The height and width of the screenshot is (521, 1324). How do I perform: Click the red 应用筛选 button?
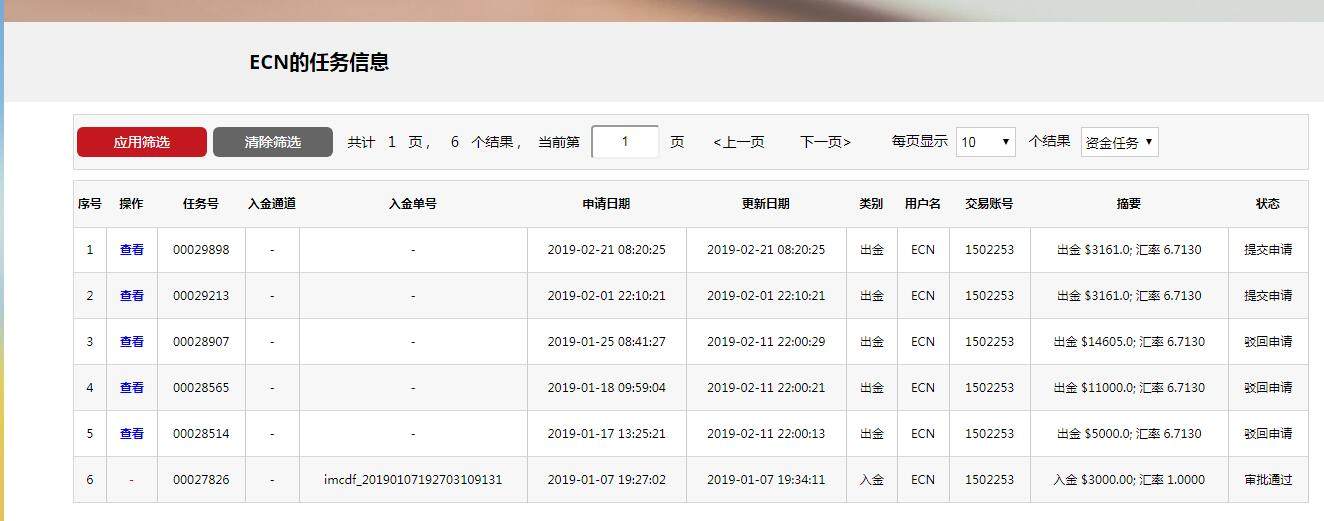(x=141, y=142)
